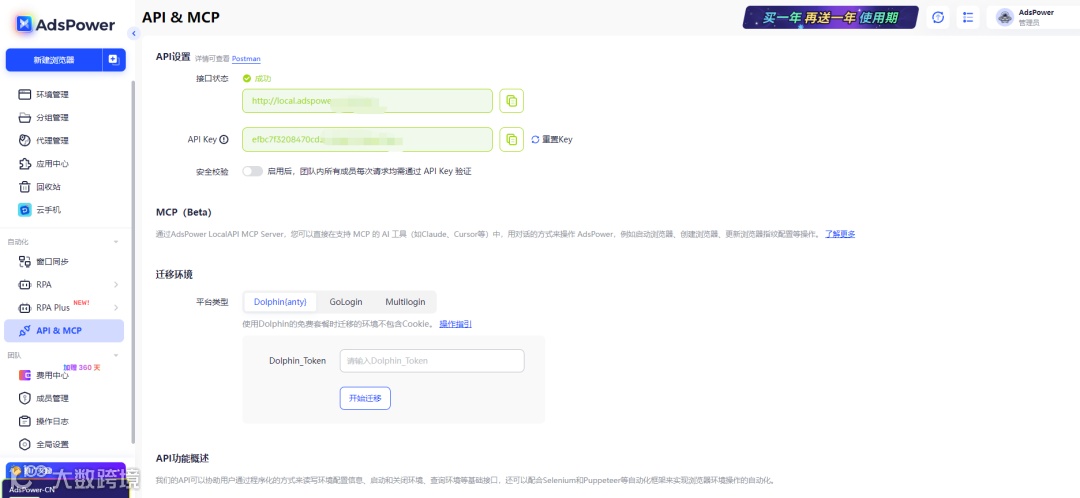Toggle the 安全校验 switch

pos(252,171)
